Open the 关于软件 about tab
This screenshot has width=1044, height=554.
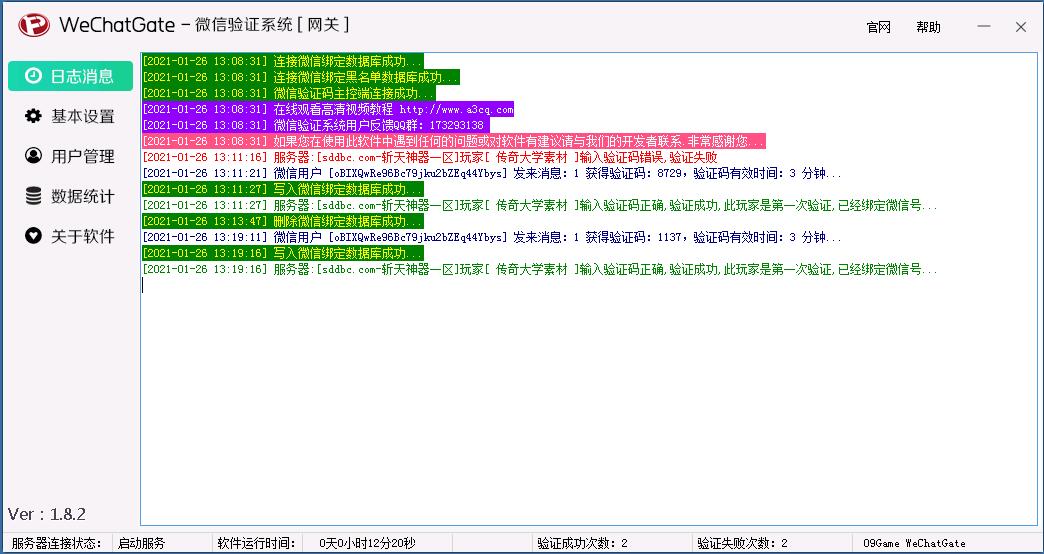[x=71, y=236]
